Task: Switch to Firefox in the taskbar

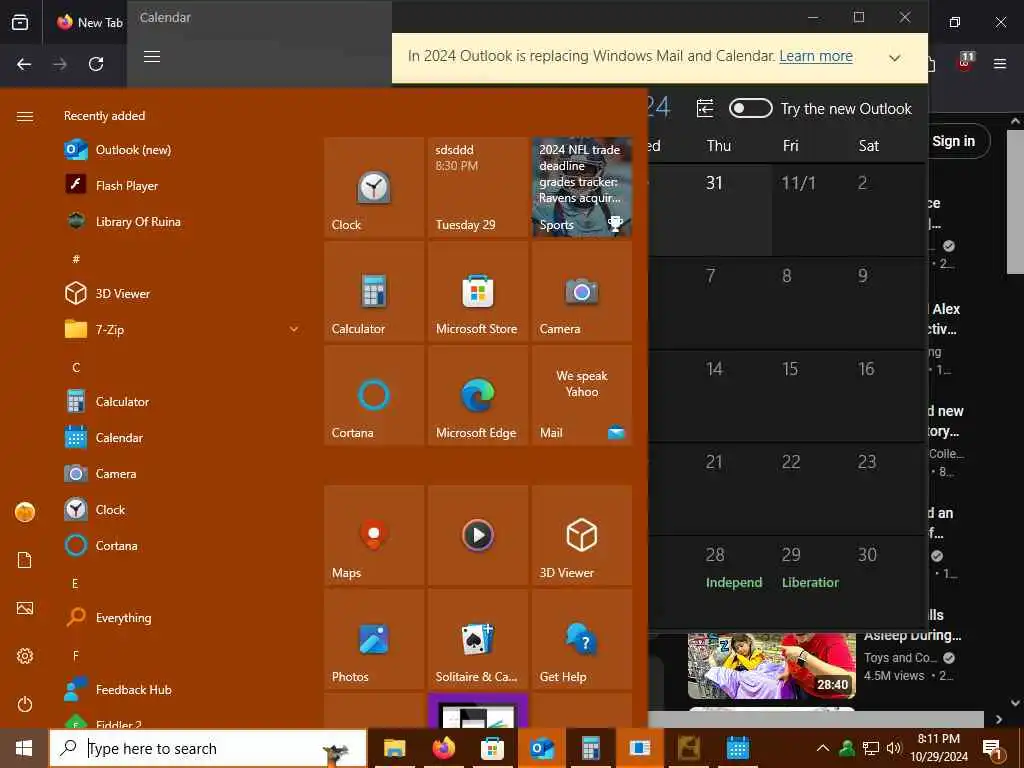Action: tap(443, 748)
